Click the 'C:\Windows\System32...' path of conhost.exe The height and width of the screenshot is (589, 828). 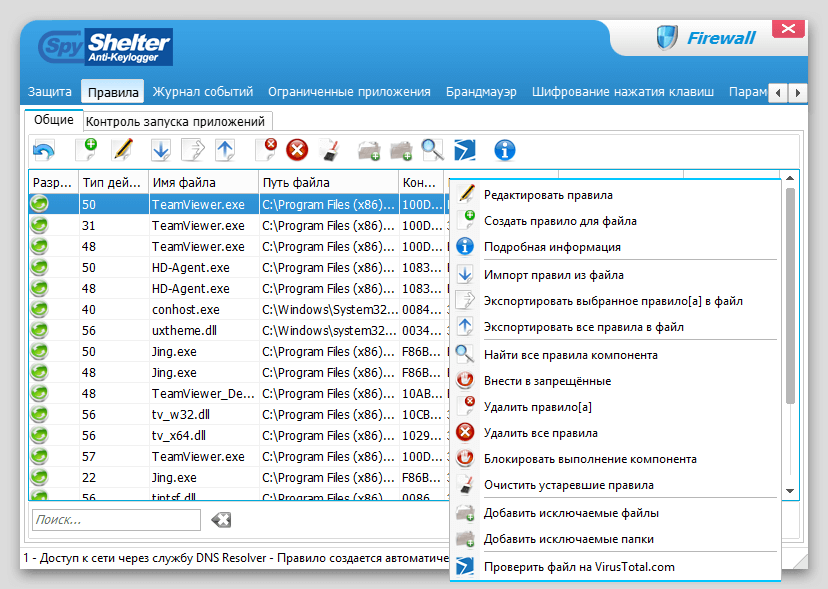330,310
